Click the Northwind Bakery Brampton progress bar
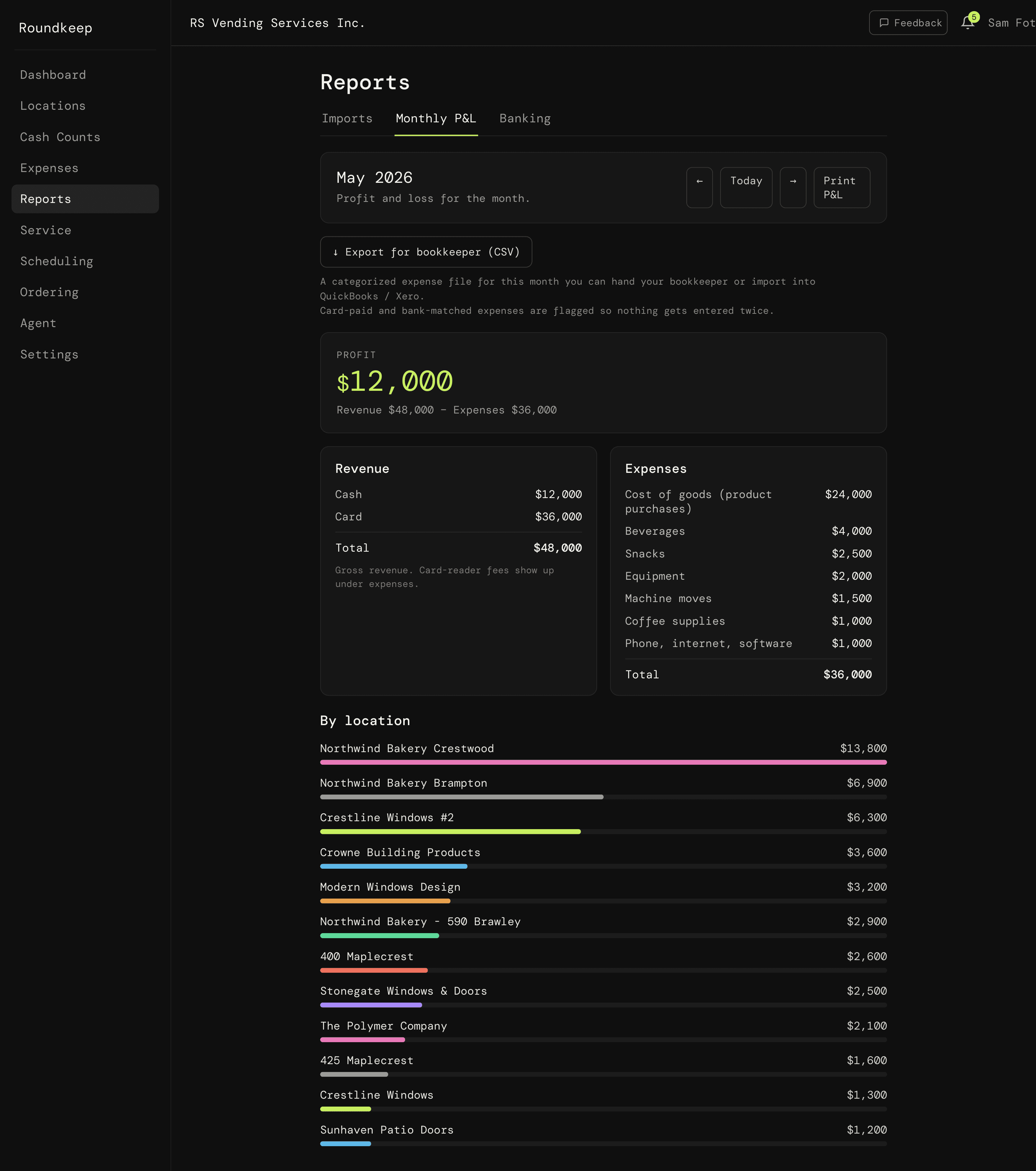 tap(603, 797)
